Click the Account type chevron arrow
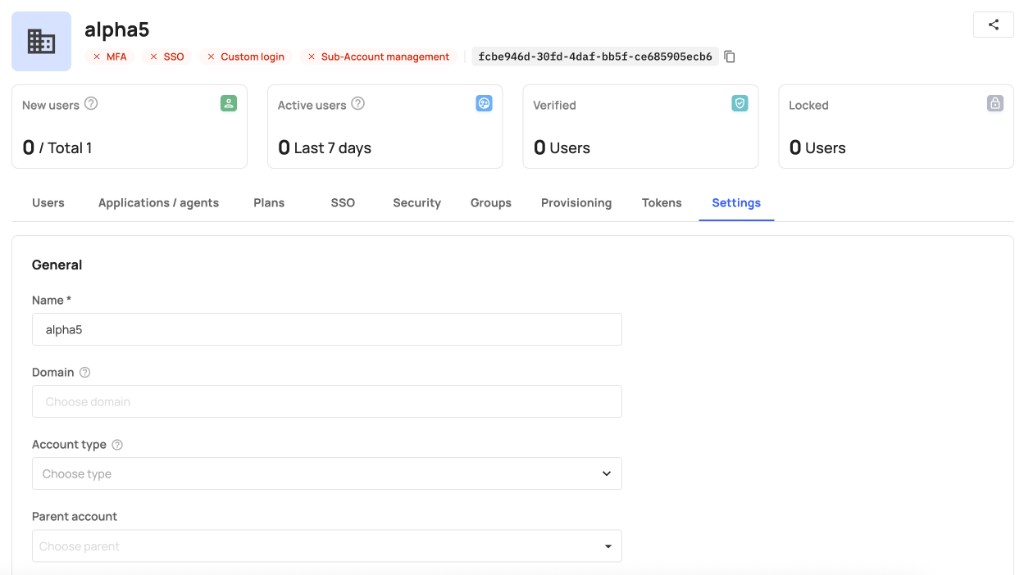Image resolution: width=1024 pixels, height=575 pixels. coord(607,474)
